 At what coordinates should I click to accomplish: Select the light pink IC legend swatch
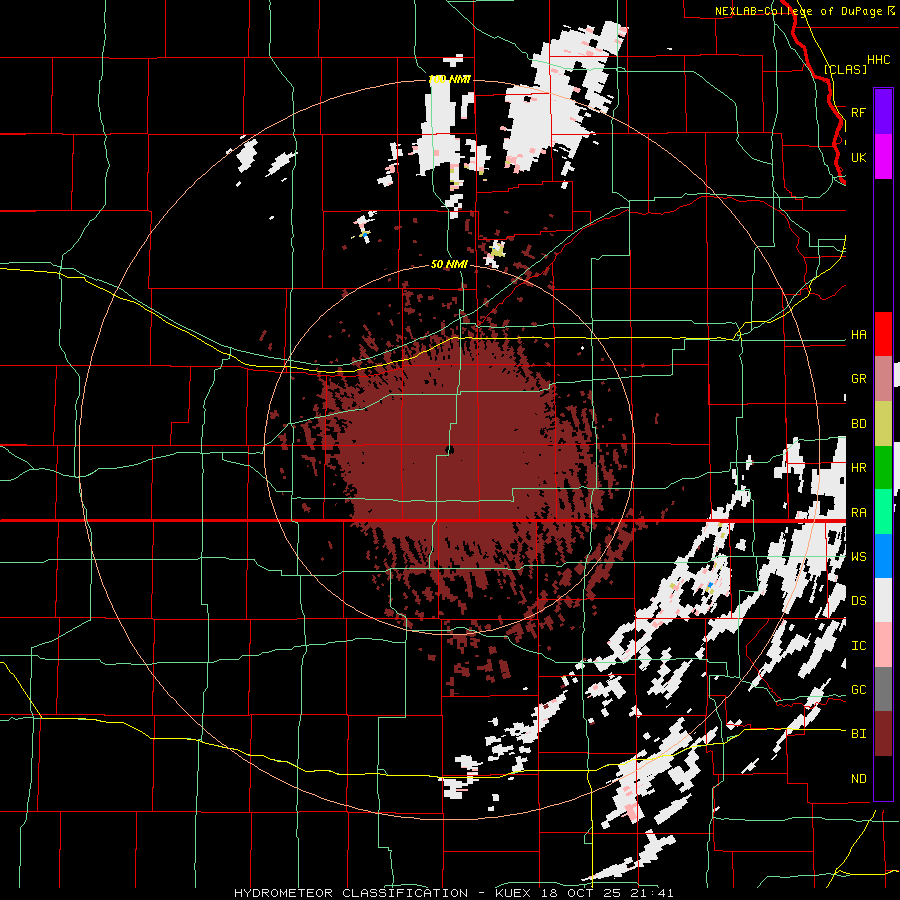(883, 645)
